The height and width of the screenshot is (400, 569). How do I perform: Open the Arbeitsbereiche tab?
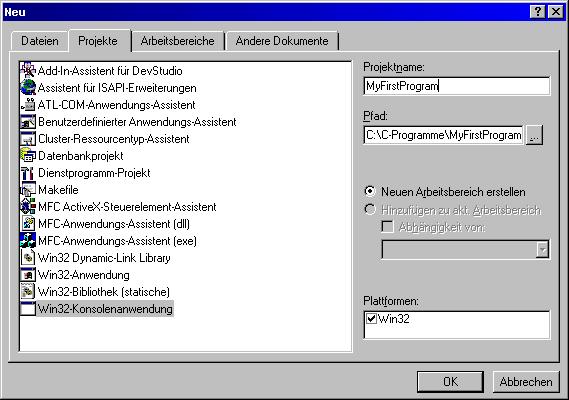click(177, 41)
